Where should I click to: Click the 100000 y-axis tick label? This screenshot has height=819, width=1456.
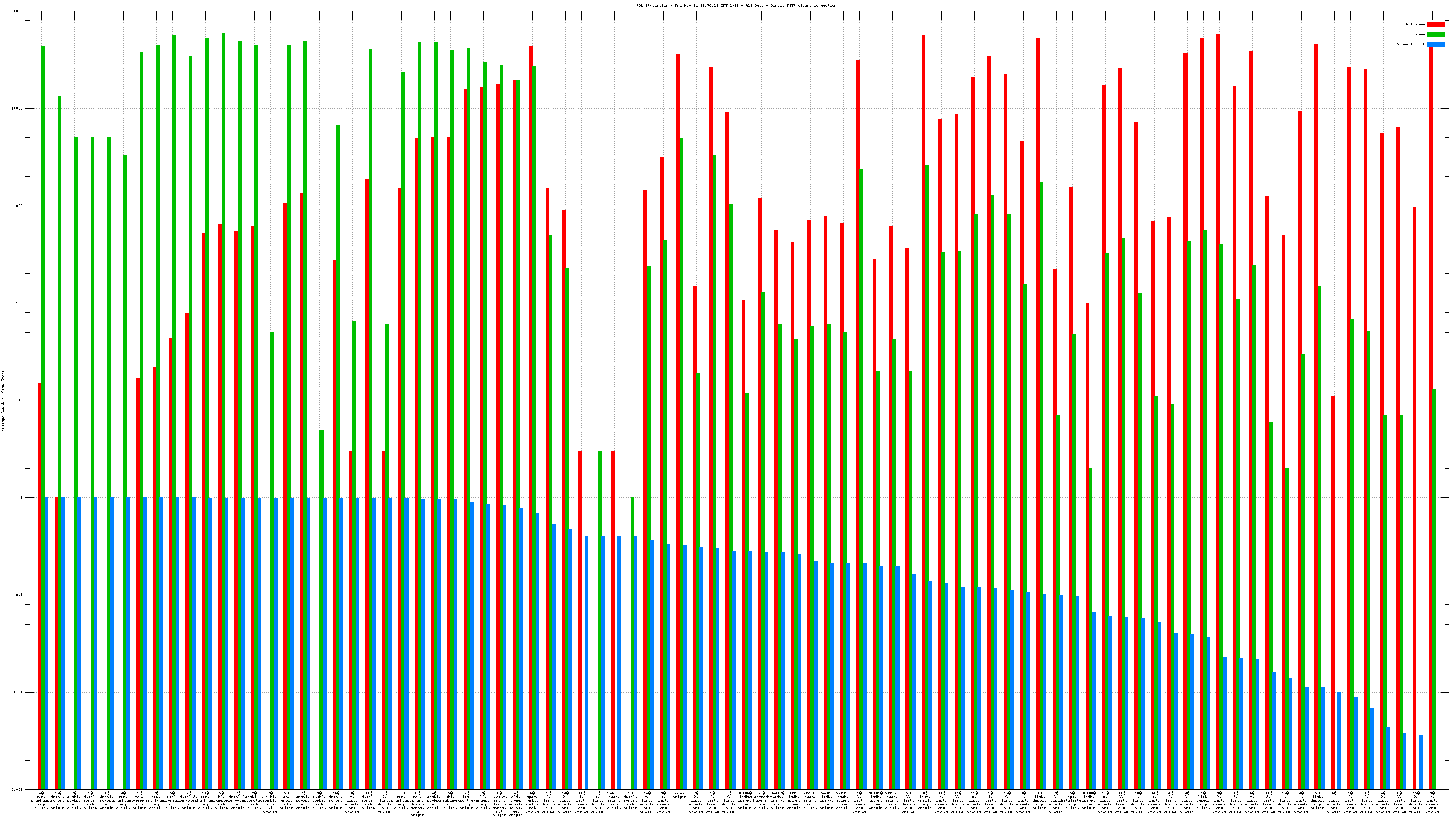click(16, 11)
